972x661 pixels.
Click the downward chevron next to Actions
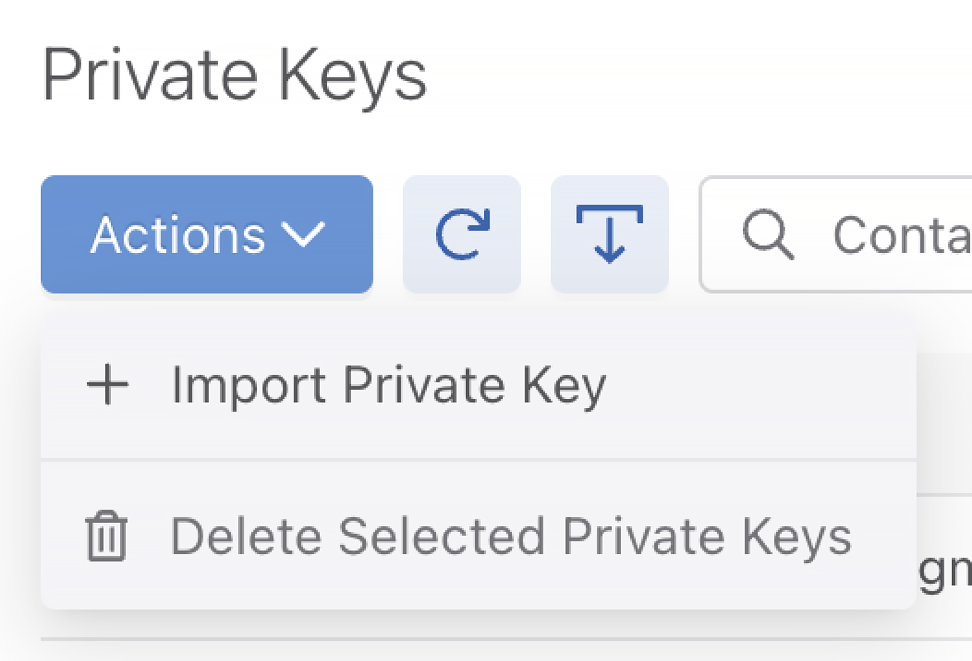pyautogui.click(x=303, y=235)
